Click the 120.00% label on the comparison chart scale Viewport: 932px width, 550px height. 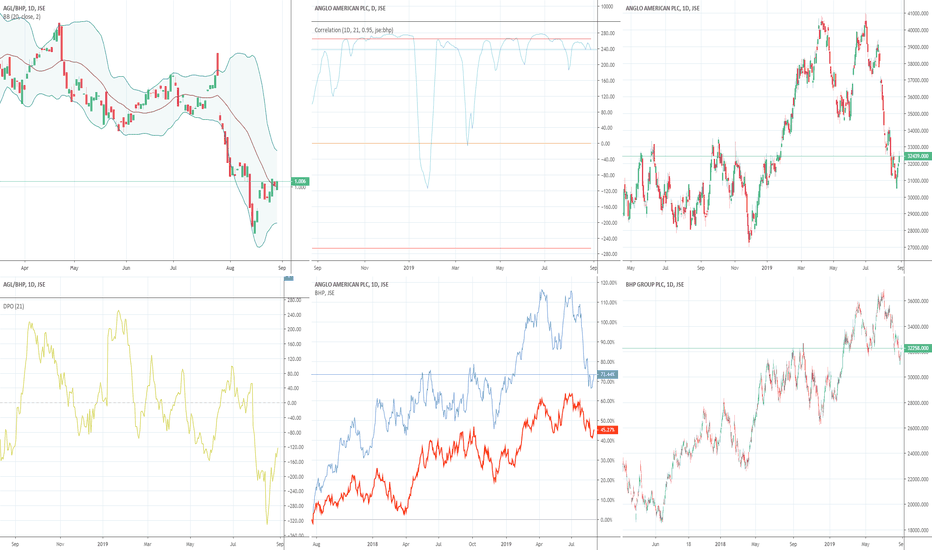point(609,283)
